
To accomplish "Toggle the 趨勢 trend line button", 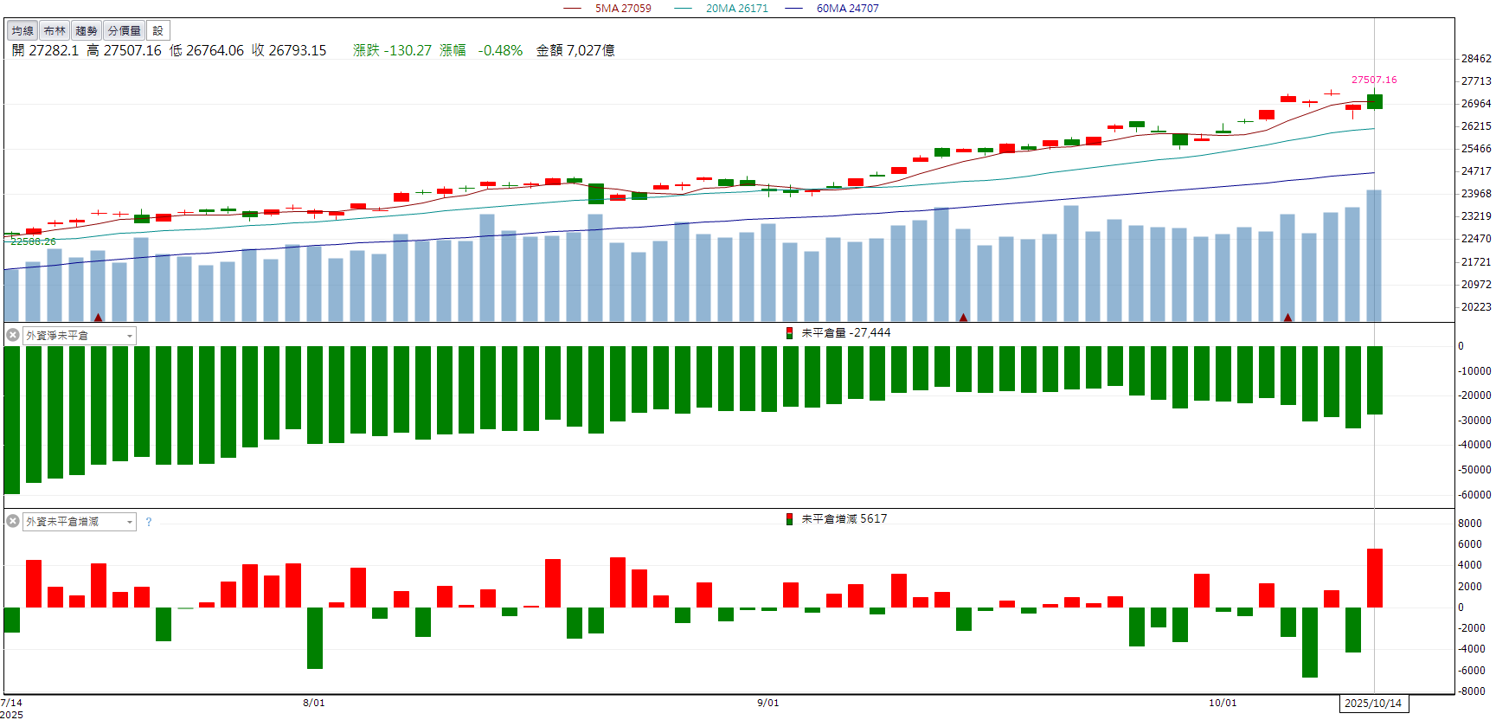I will (x=87, y=31).
